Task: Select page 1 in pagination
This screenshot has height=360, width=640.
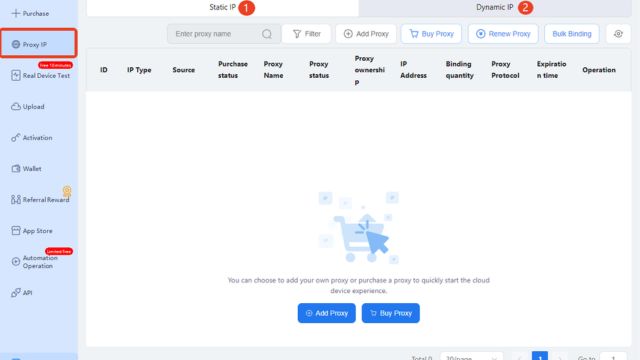Action: 540,356
